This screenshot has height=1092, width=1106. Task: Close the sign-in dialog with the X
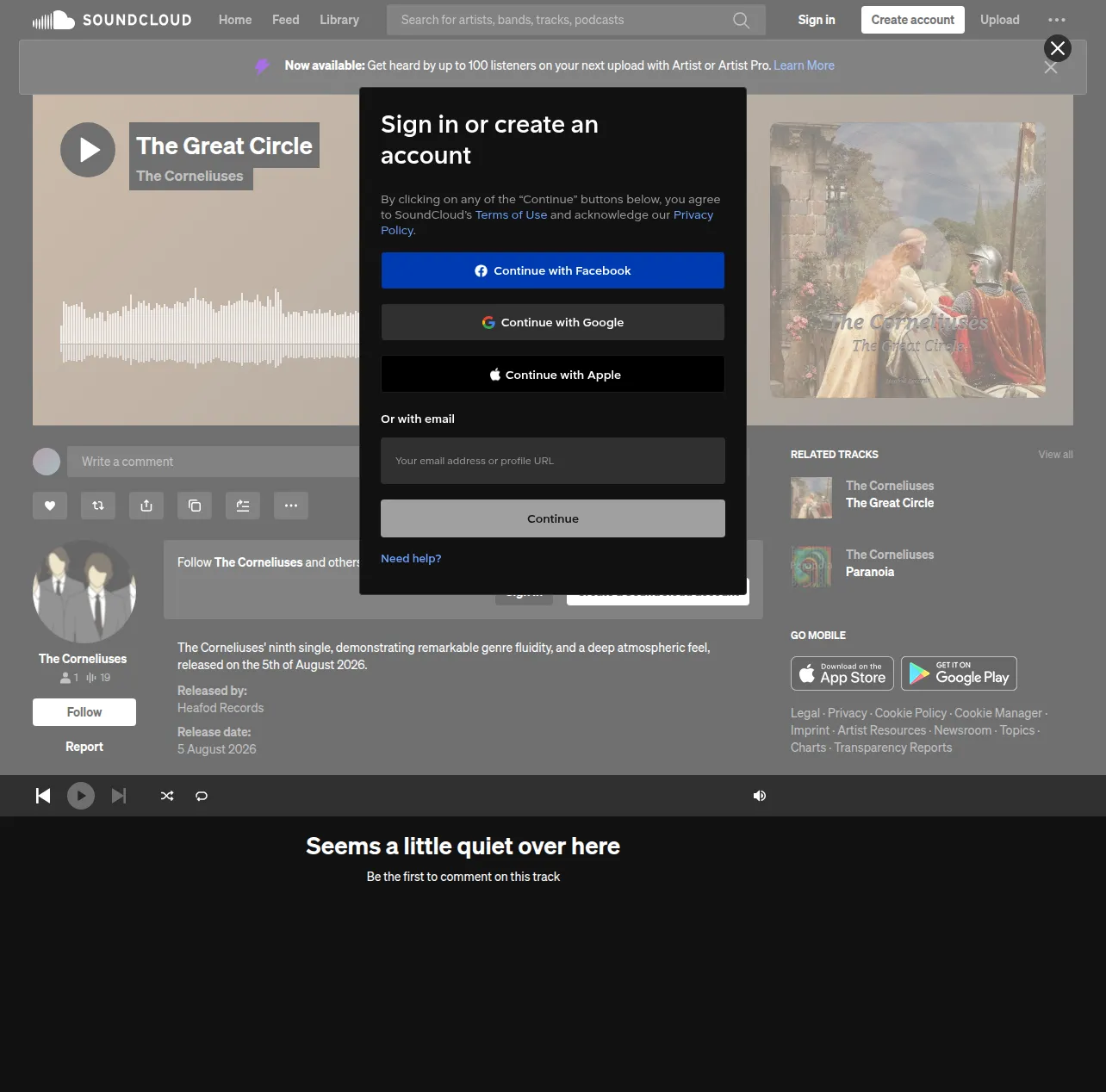(1058, 48)
